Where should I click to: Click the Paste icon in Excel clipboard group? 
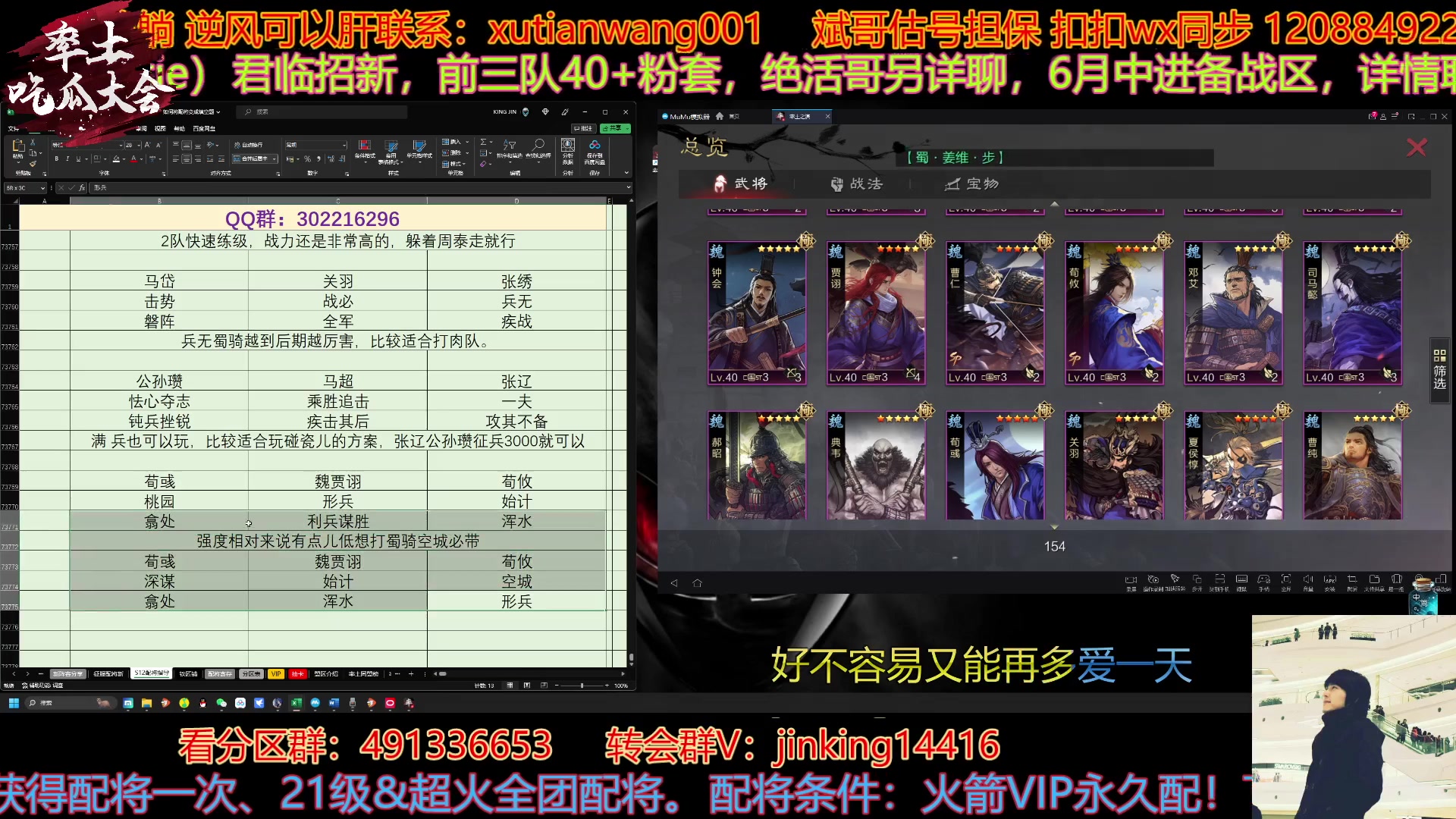tap(18, 145)
